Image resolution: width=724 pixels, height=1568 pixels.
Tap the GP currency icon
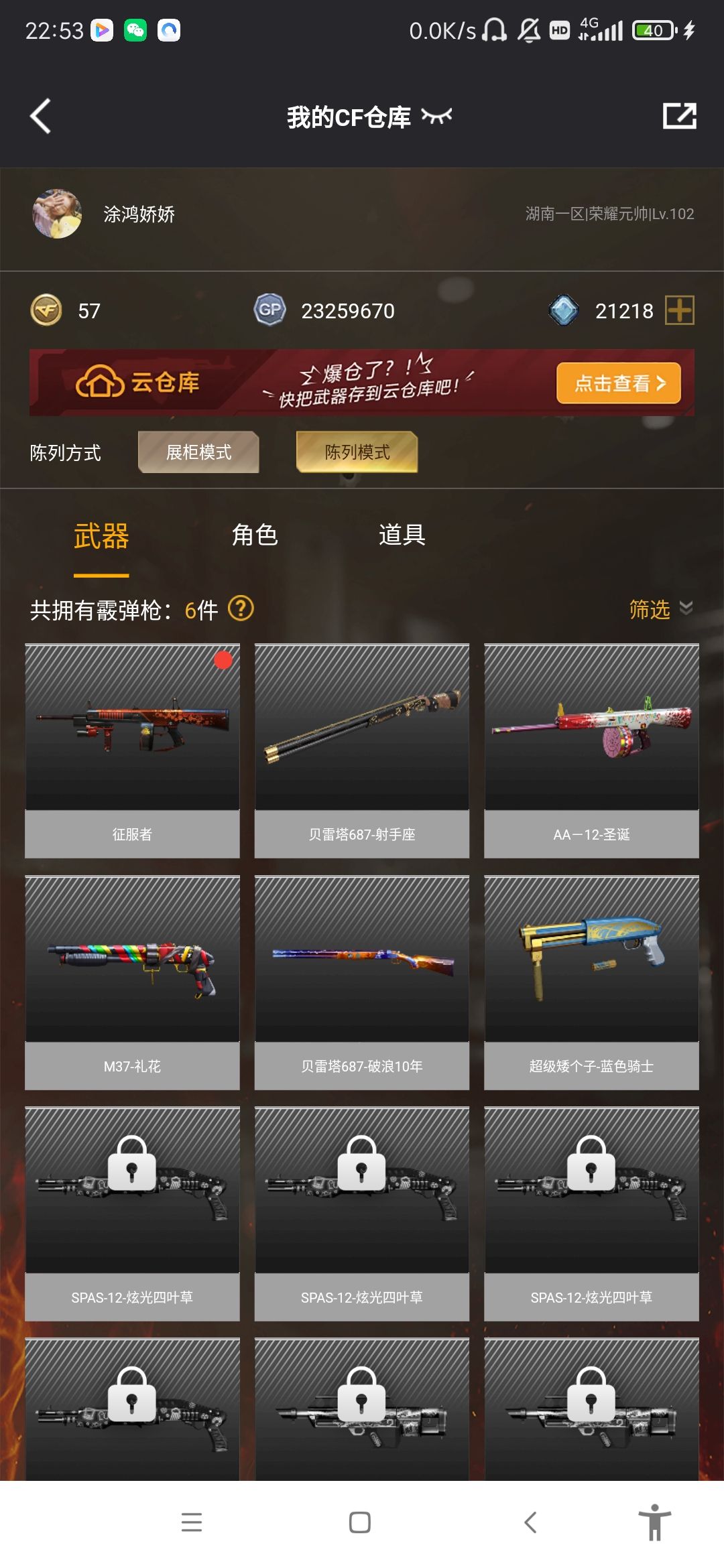(269, 310)
